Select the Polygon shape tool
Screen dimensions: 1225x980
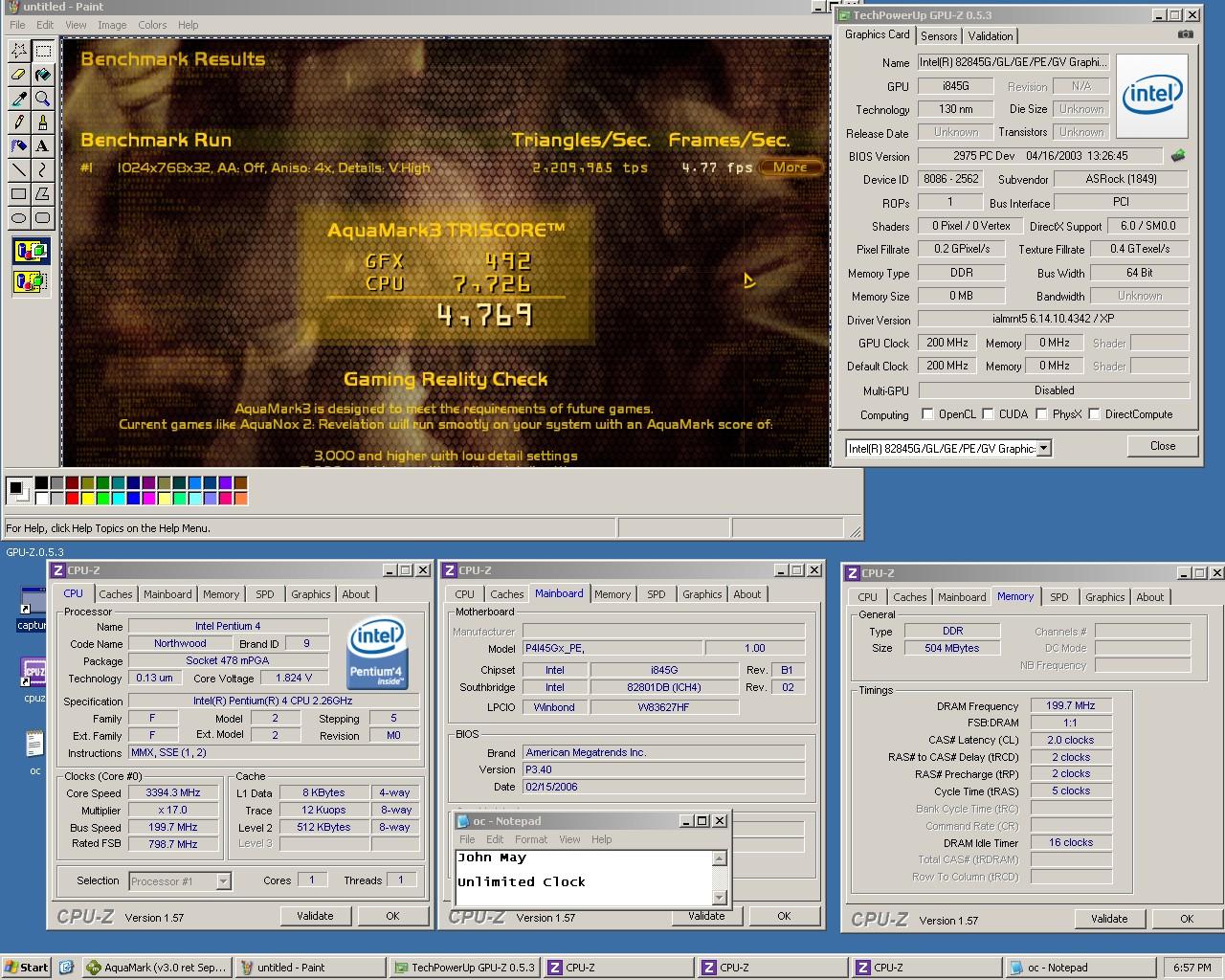43,194
